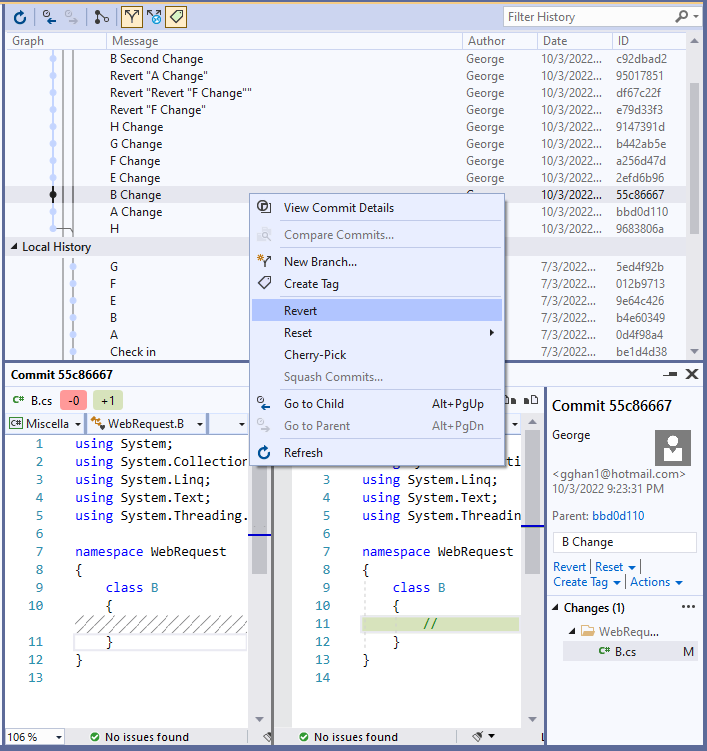Open the Create Tag dropdown in commit details
The image size is (707, 751).
(x=617, y=583)
